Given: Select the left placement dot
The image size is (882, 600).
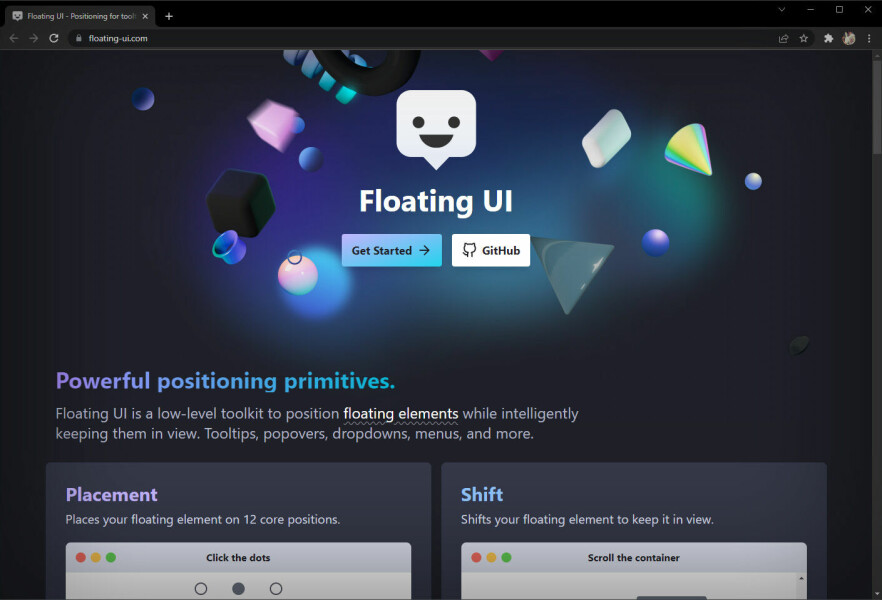Looking at the screenshot, I should click(201, 589).
